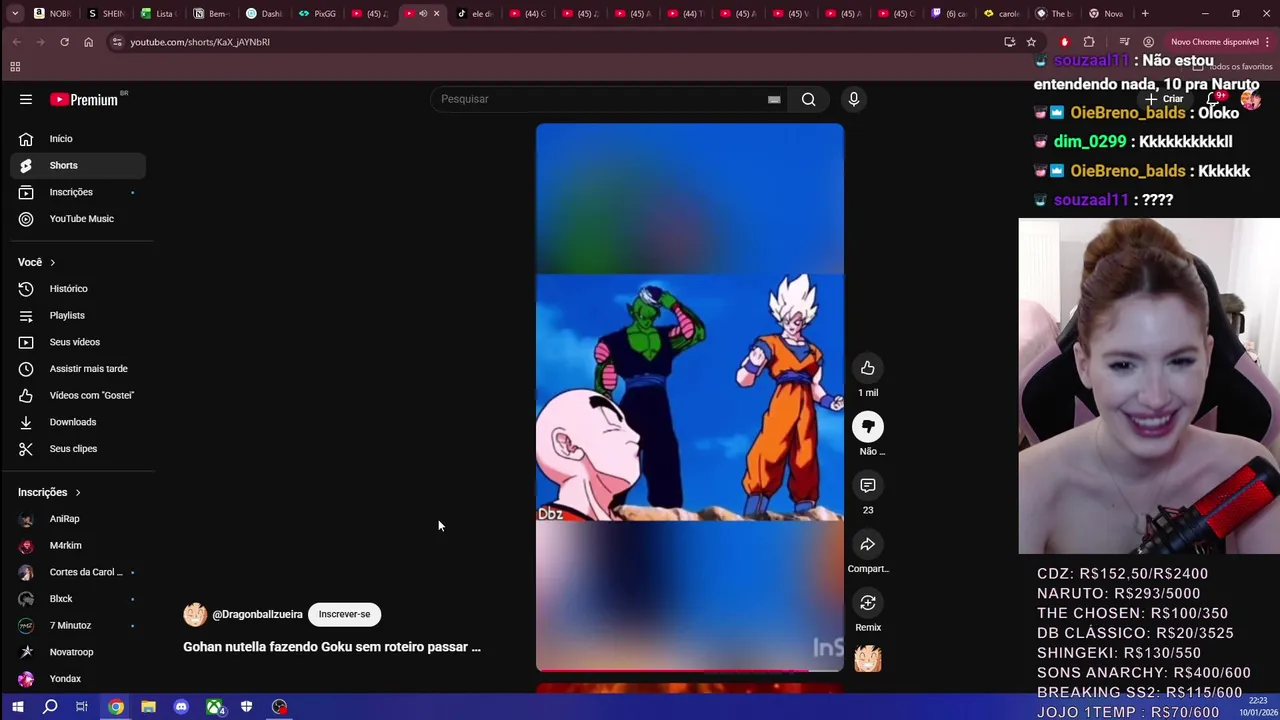Image resolution: width=1280 pixels, height=720 pixels.
Task: Open Assistir mais tarde list
Action: 78,369
